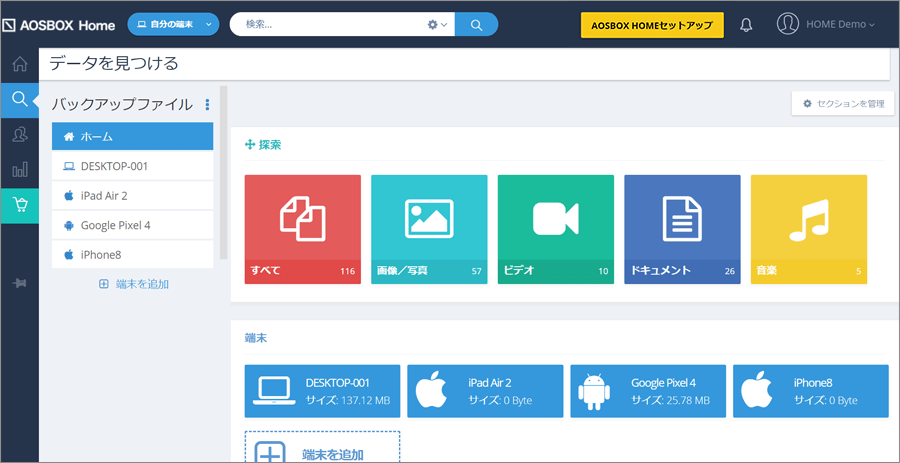Screen dimensions: 900x463
Task: Click the backup file panel scrollbar
Action: tap(224, 172)
